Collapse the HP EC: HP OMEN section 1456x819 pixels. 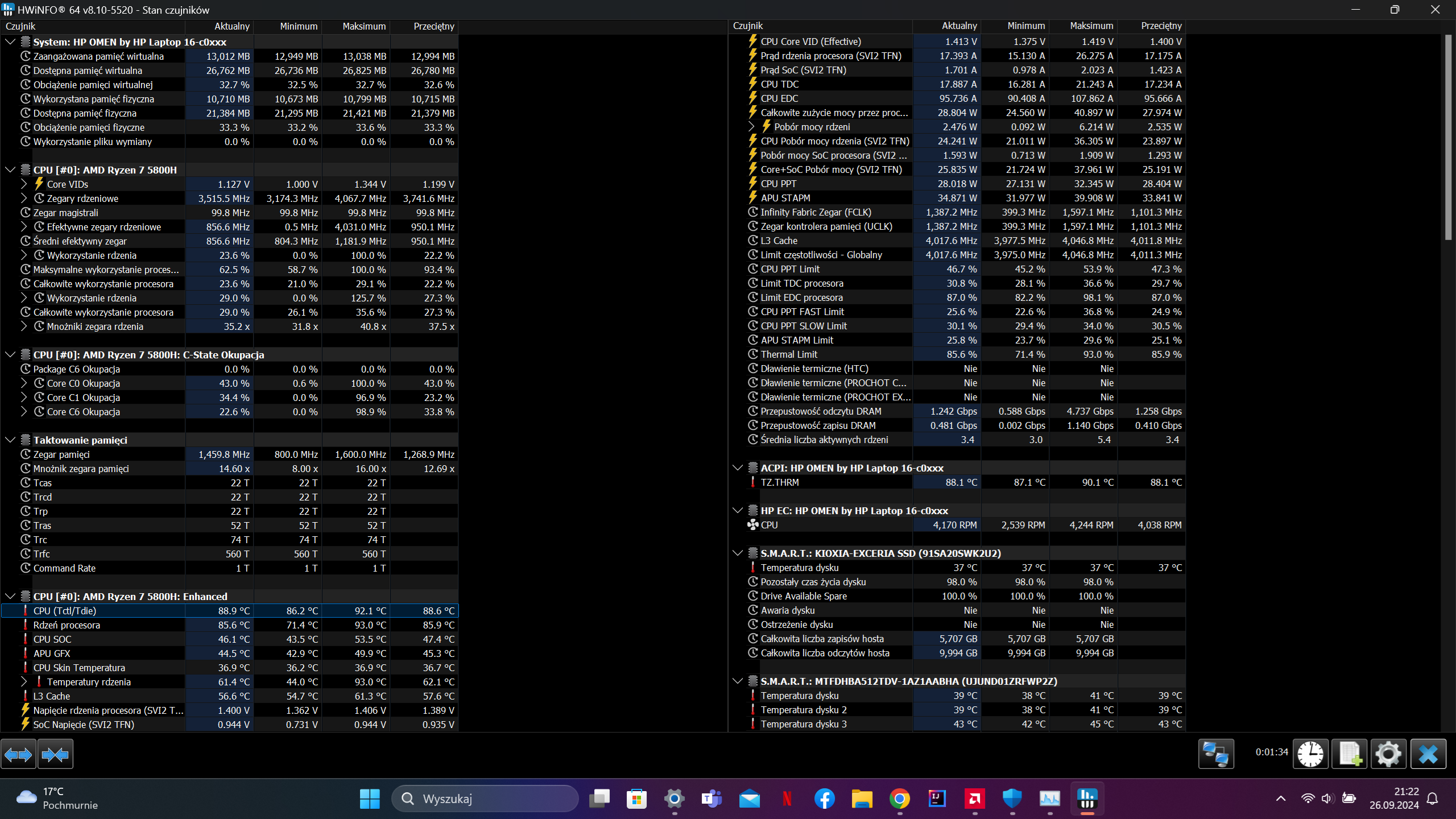tap(738, 511)
